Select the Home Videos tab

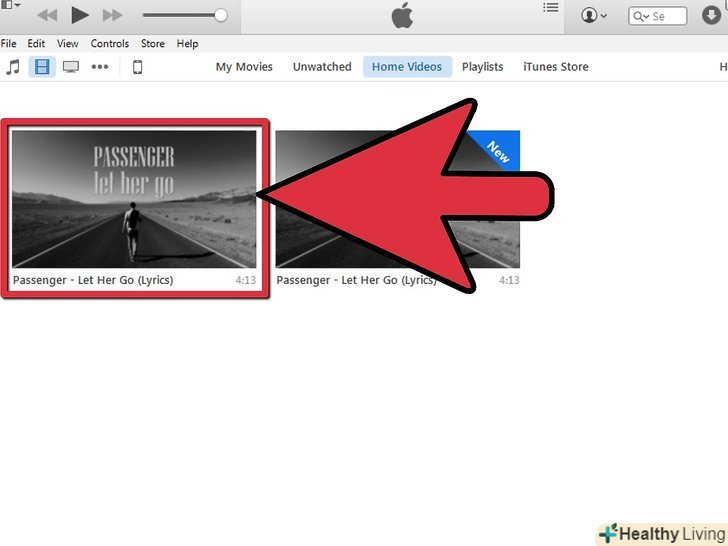coord(407,67)
